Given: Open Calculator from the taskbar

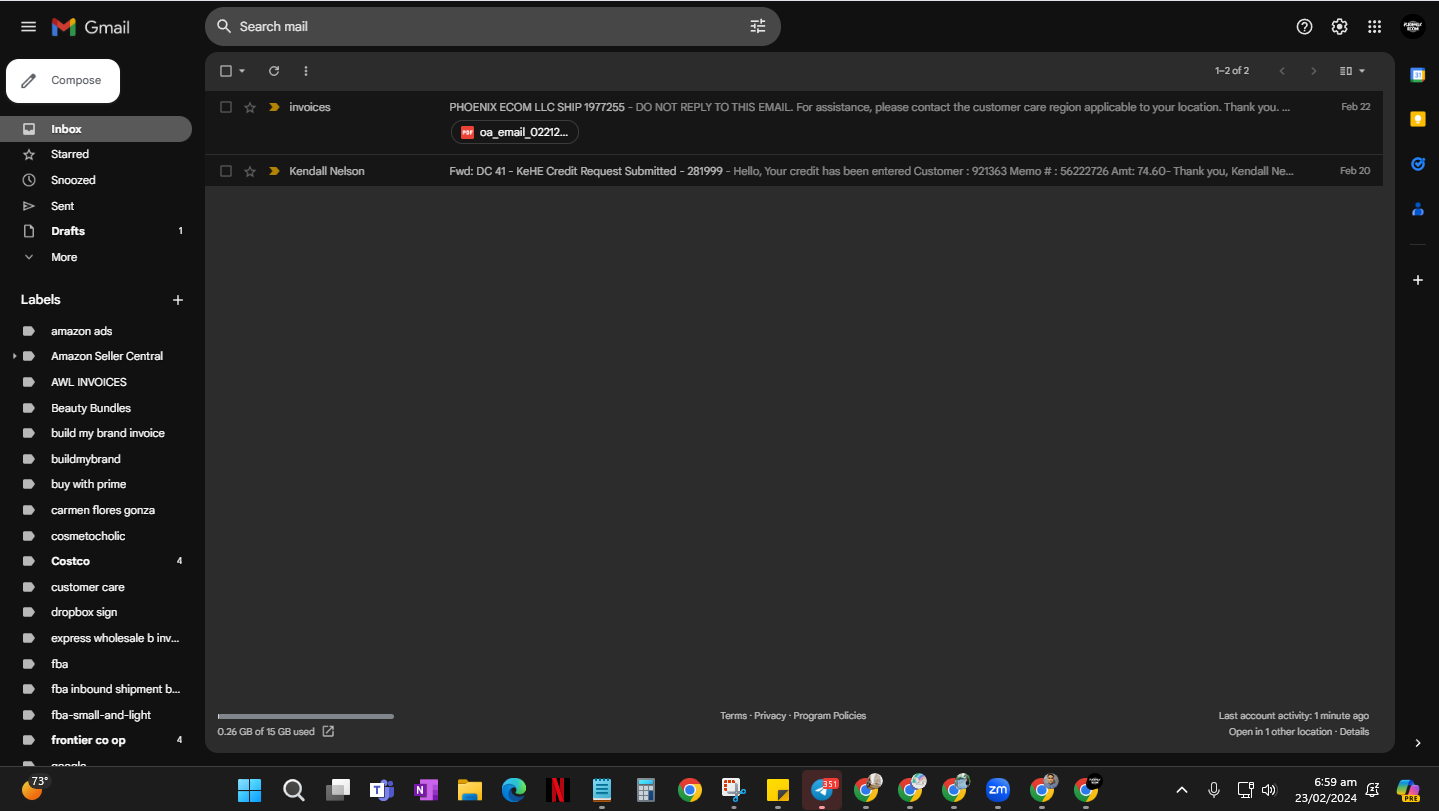Looking at the screenshot, I should (646, 790).
